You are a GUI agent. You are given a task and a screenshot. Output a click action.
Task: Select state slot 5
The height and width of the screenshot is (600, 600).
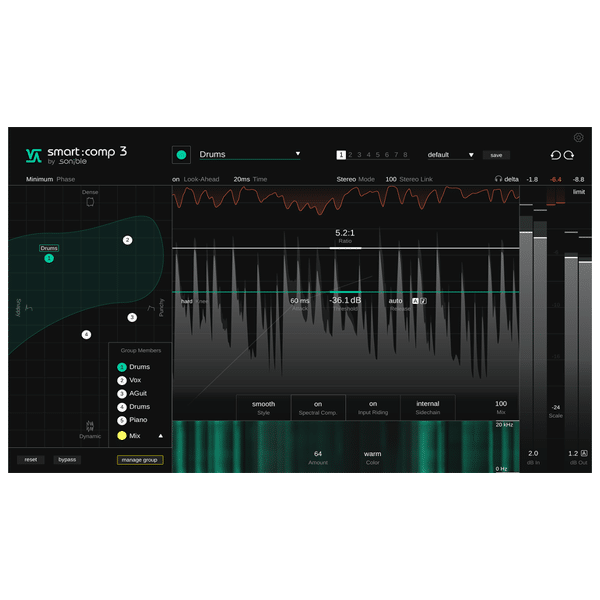(x=378, y=155)
